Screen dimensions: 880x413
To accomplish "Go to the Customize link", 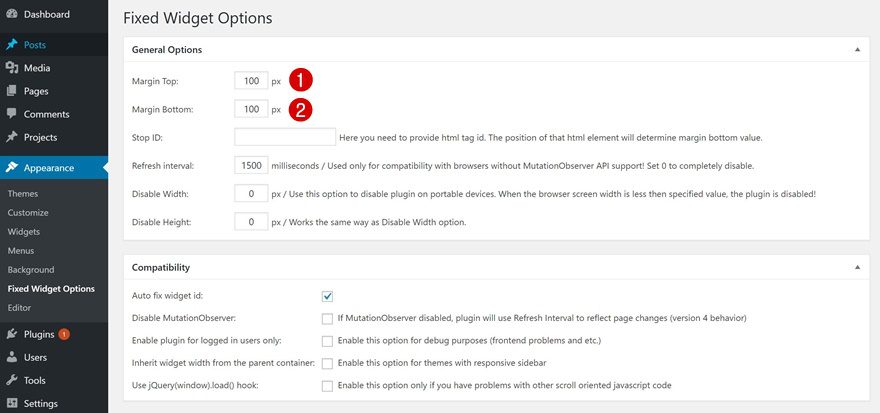I will pos(28,212).
